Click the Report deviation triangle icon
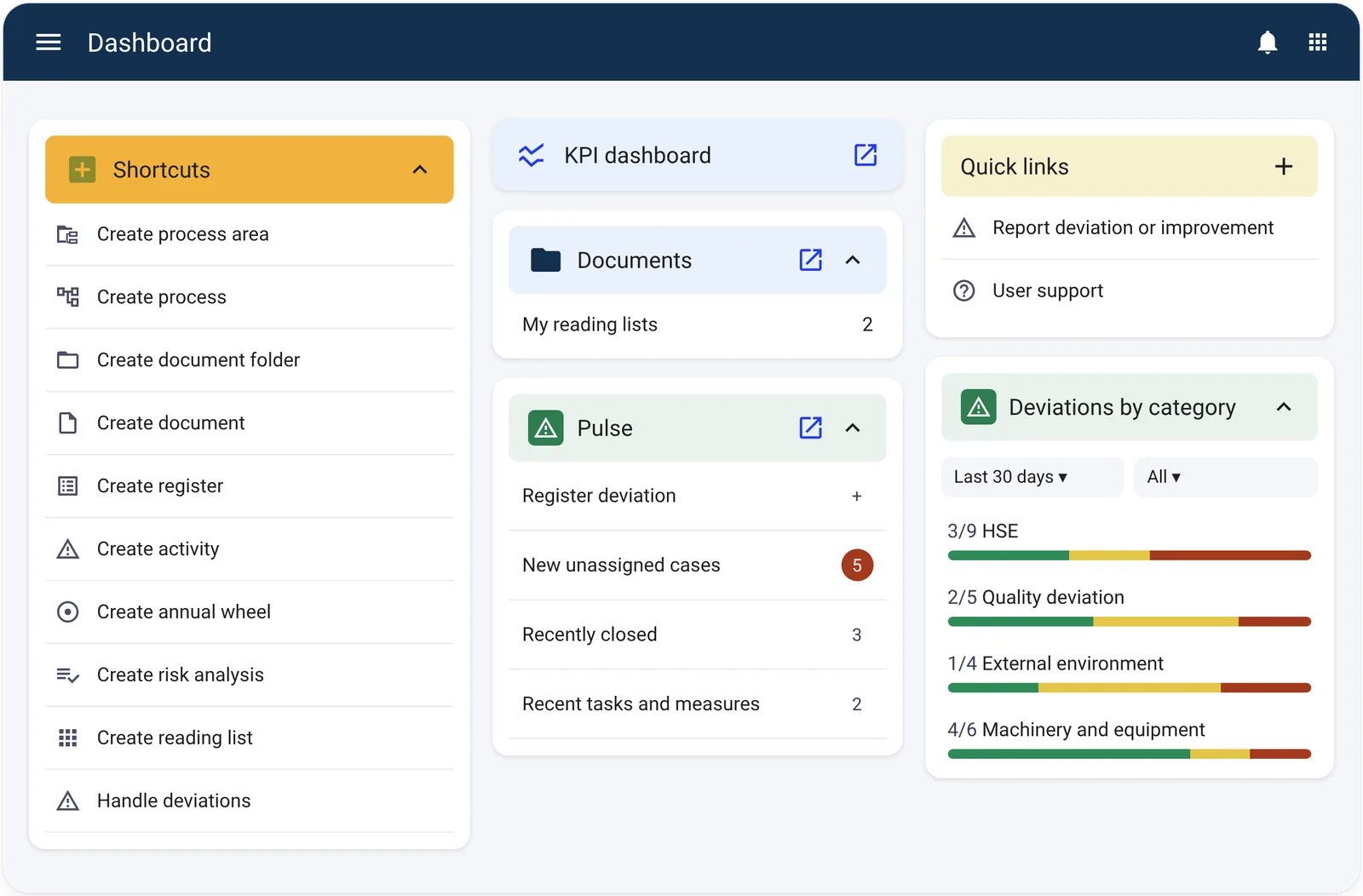Image resolution: width=1363 pixels, height=896 pixels. (x=963, y=228)
